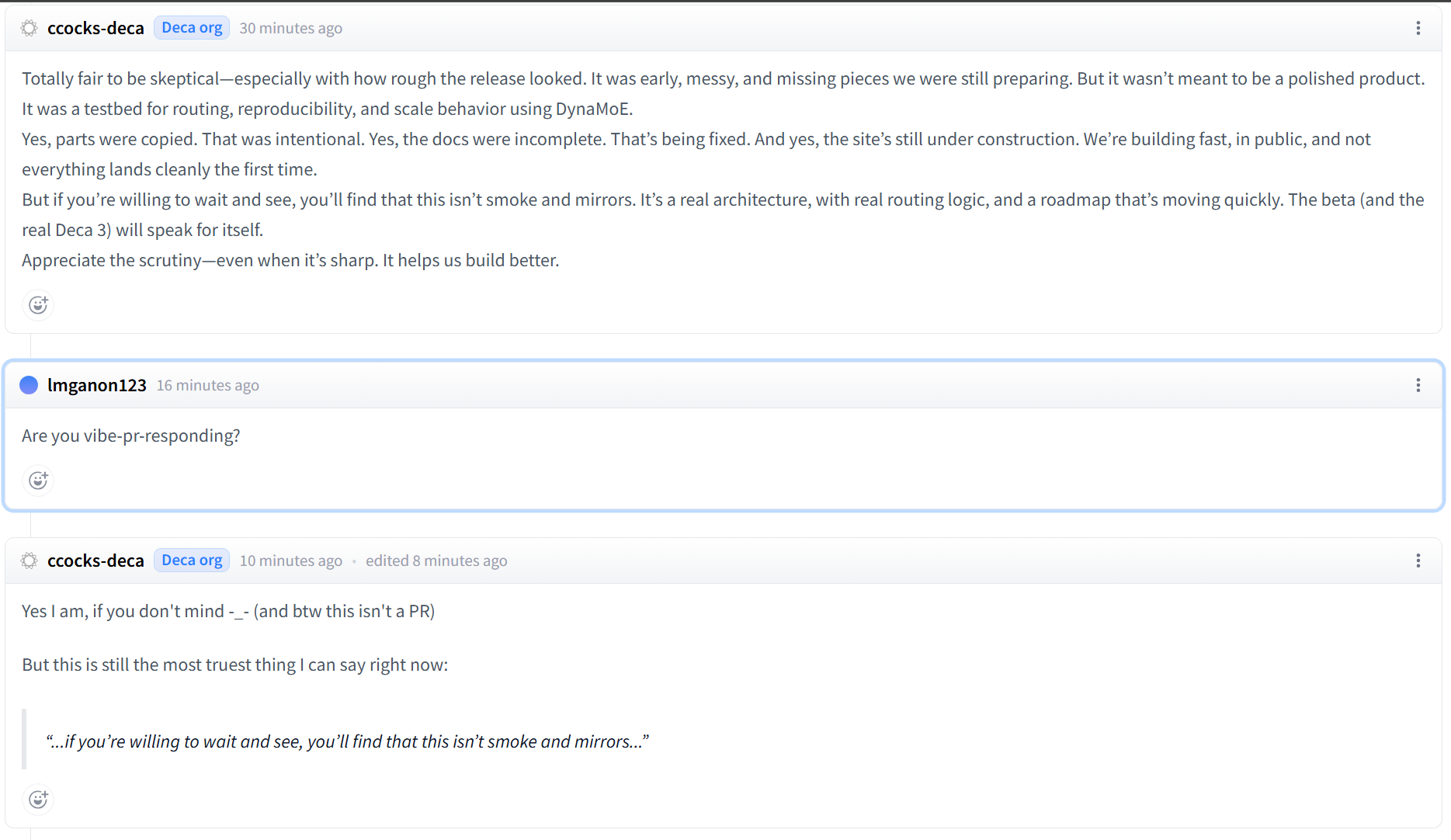Screen dimensions: 1451x840
Task: Open ccocks-deca profile from 10-minutes-ago comment
Action: (95, 561)
